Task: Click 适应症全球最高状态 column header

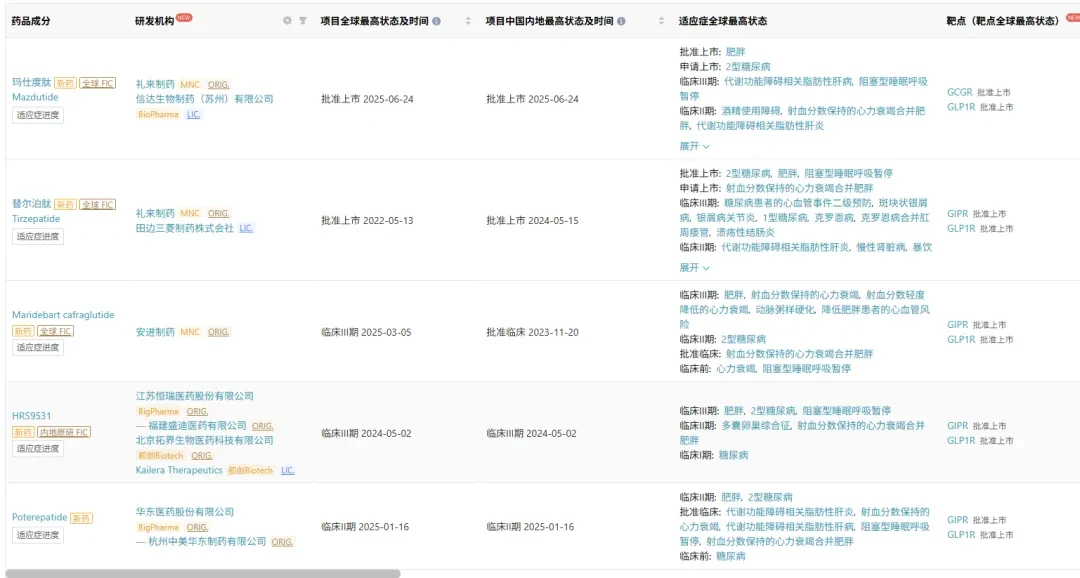Action: click(x=723, y=21)
